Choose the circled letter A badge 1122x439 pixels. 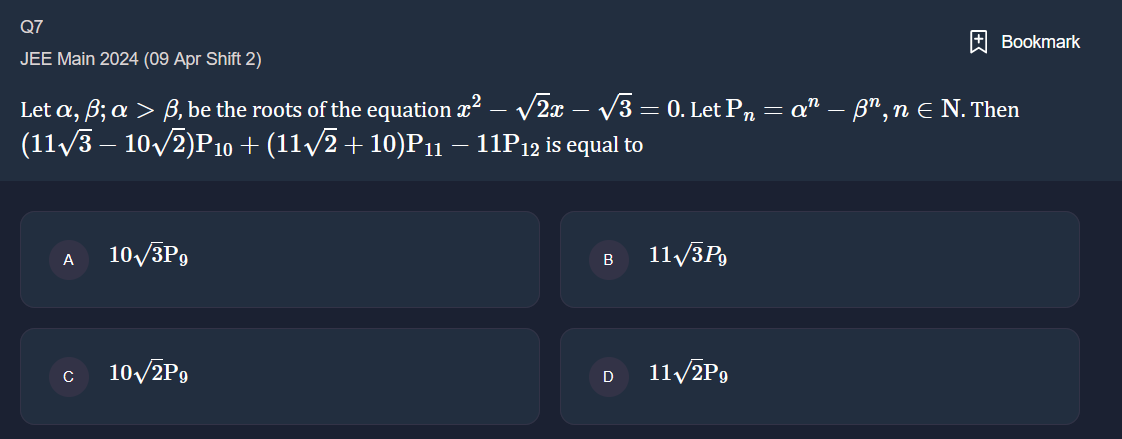pyautogui.click(x=69, y=260)
